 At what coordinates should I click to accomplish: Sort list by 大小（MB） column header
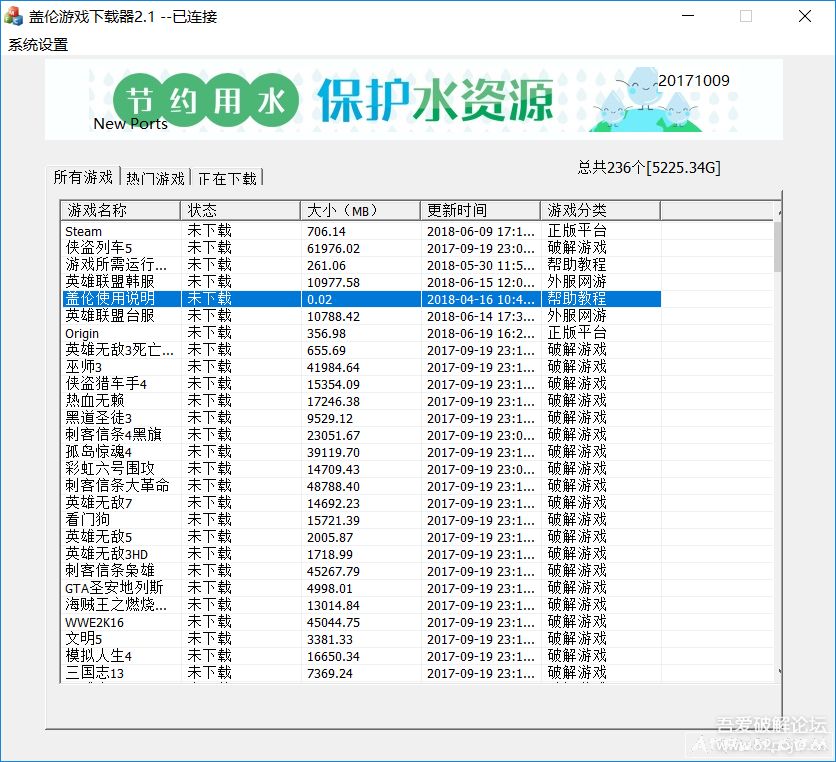(x=360, y=210)
